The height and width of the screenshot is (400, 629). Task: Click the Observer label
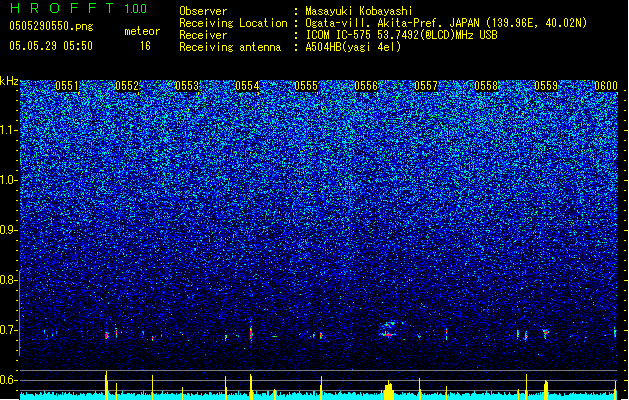pyautogui.click(x=203, y=11)
